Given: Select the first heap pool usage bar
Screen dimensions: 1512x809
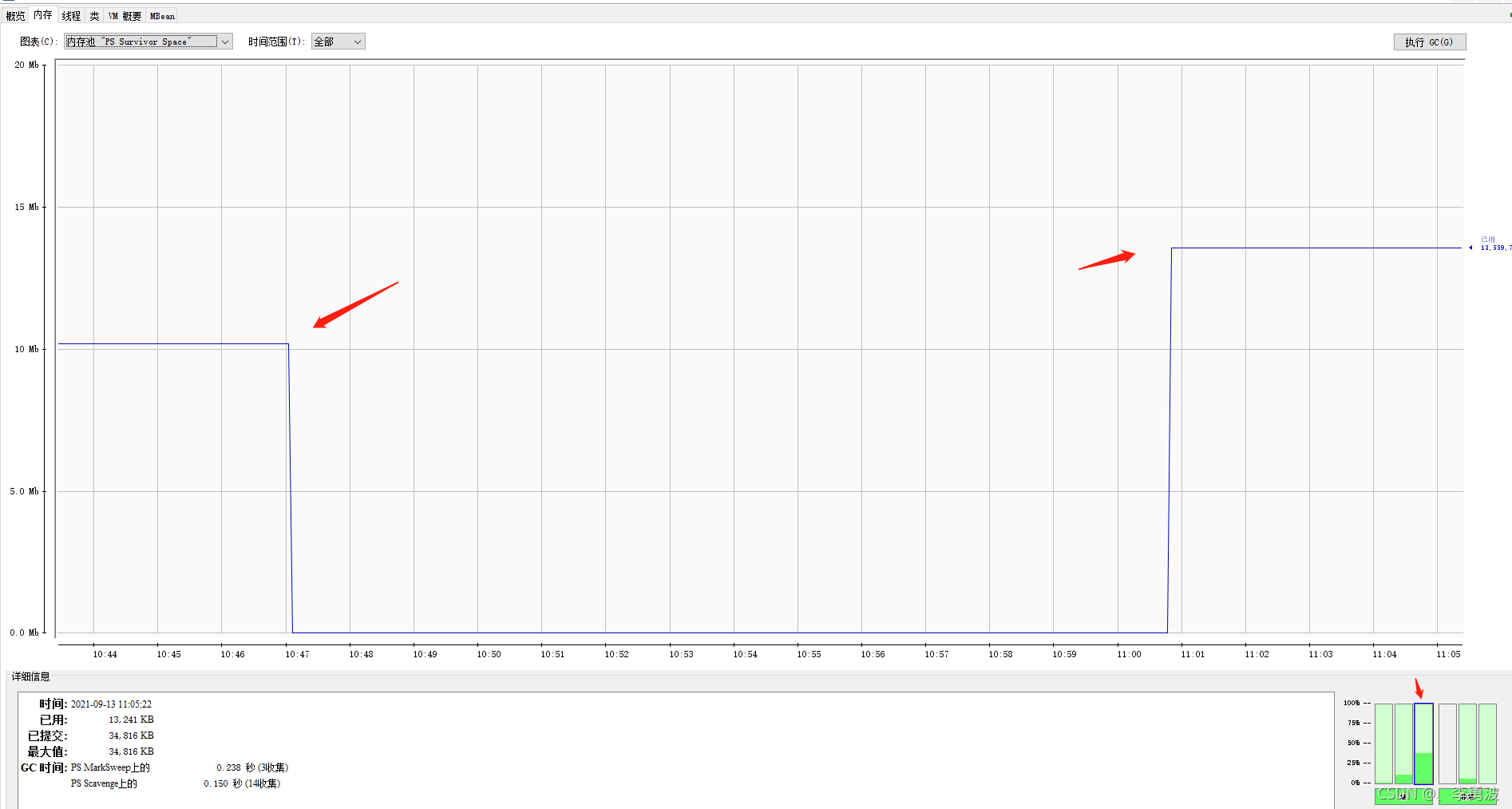Looking at the screenshot, I should click(x=1383, y=744).
